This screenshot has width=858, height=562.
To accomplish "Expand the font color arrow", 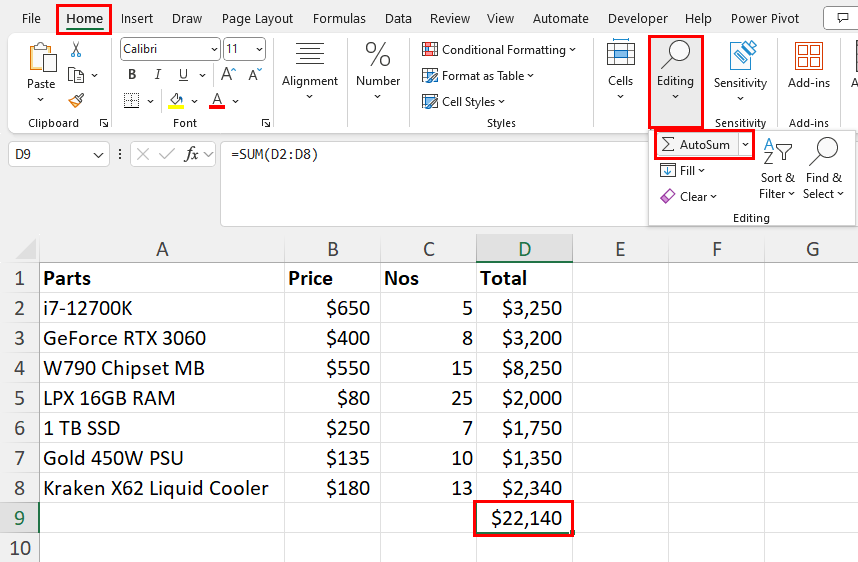I will tap(235, 101).
